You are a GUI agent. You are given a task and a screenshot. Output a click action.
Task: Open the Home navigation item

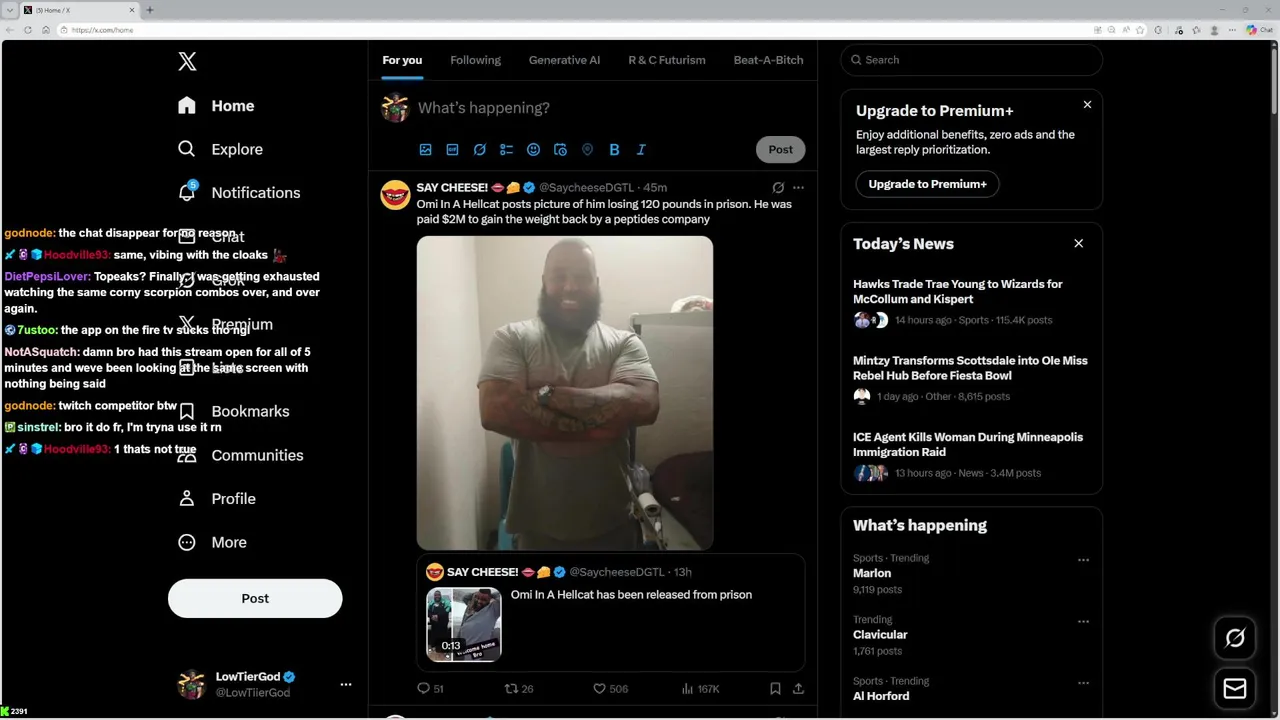pyautogui.click(x=216, y=106)
